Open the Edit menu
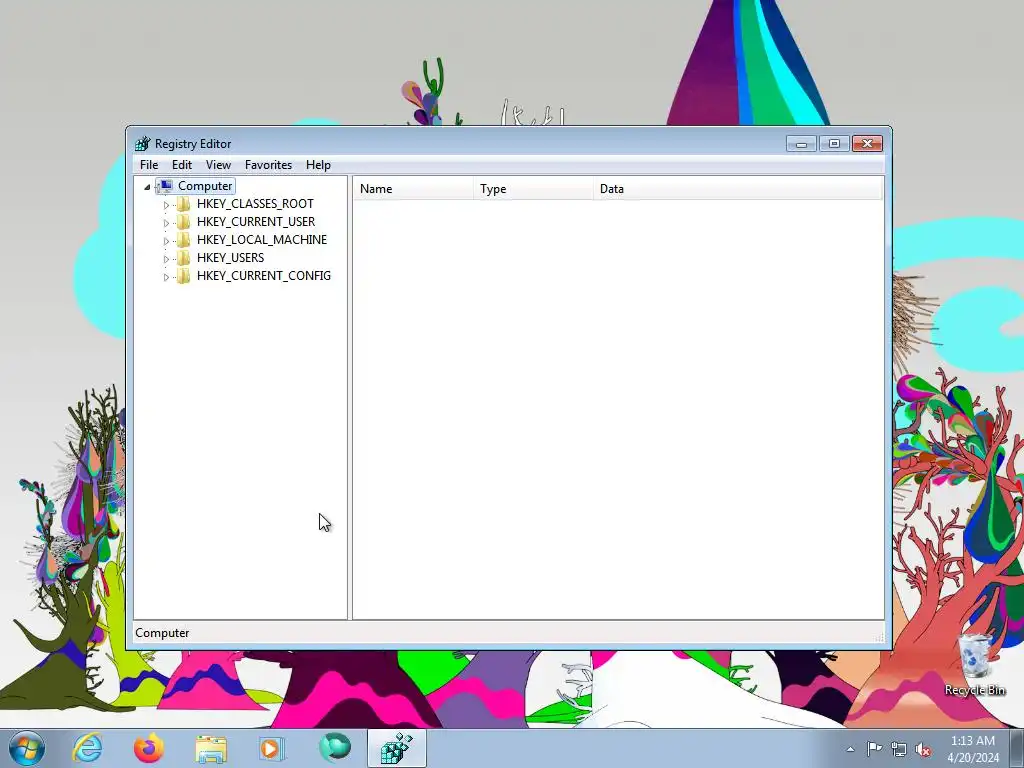The image size is (1024, 768). coord(182,165)
